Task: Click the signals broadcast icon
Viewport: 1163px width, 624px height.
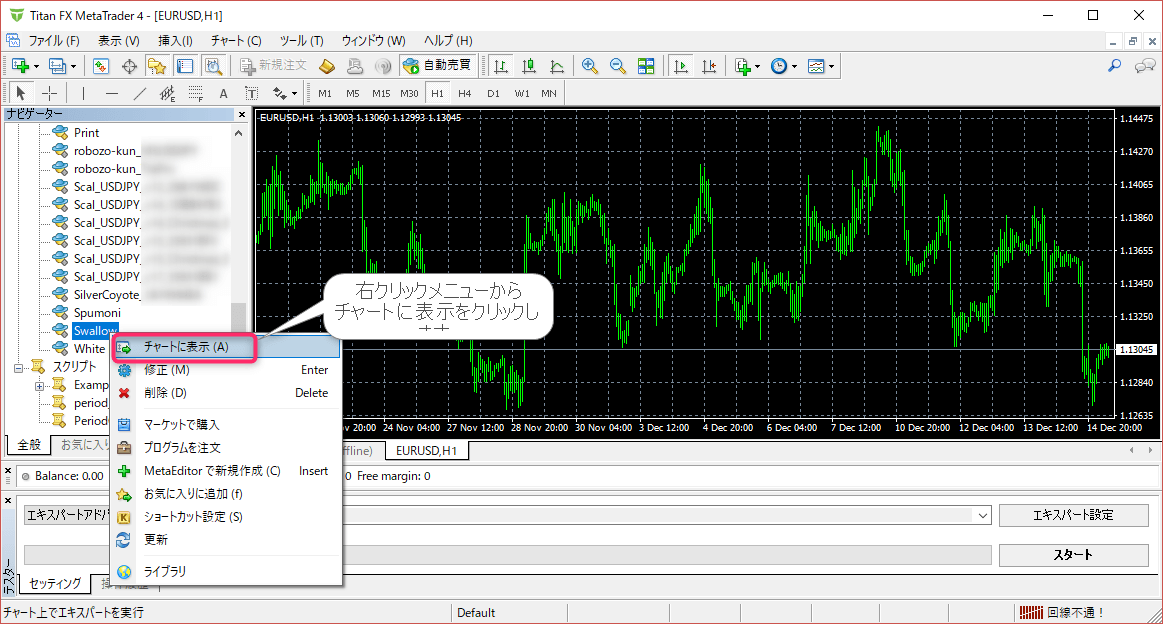Action: (x=383, y=66)
